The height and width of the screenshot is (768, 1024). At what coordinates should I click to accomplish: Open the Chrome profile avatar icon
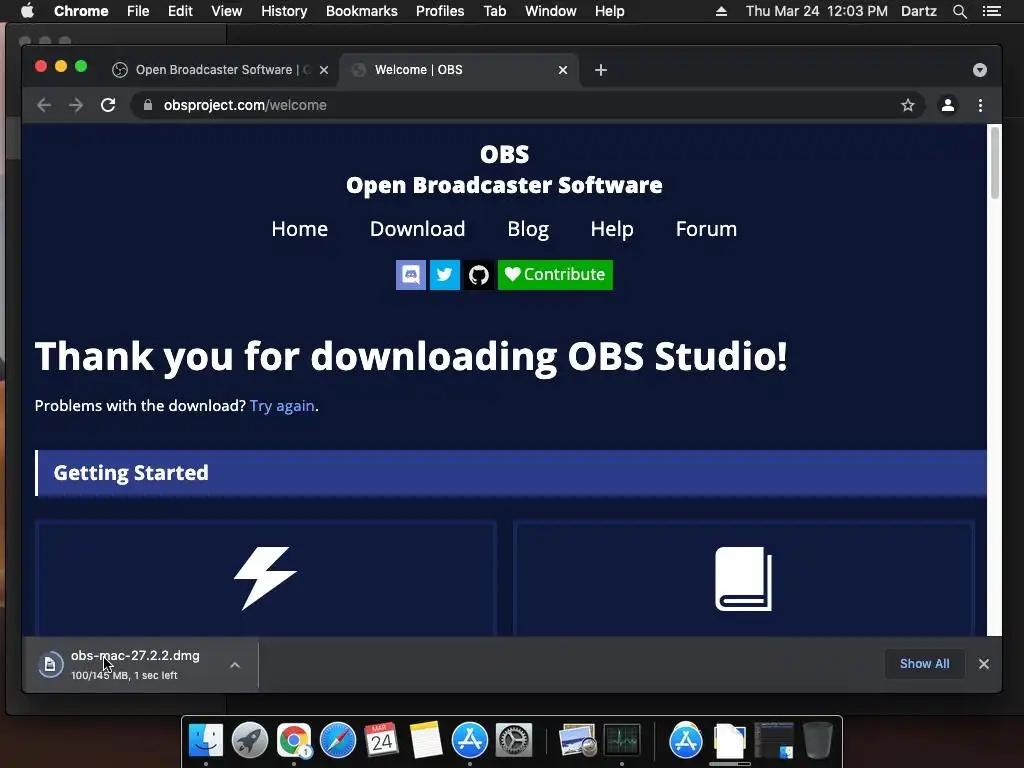[948, 105]
